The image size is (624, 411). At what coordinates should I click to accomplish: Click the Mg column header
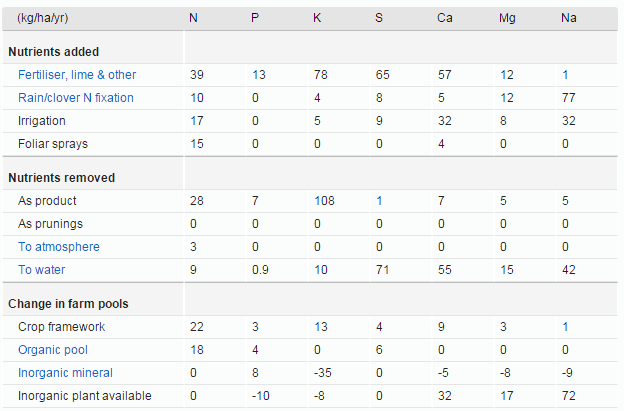tap(507, 18)
